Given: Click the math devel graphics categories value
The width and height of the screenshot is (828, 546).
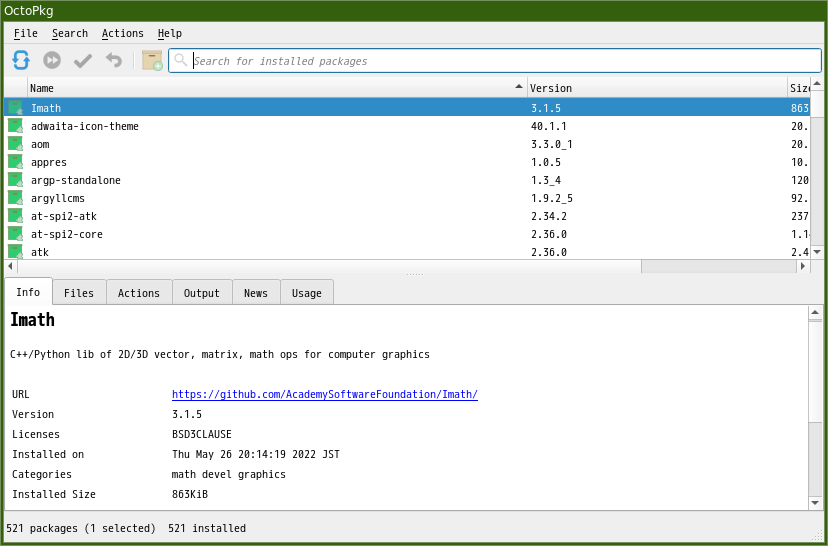Looking at the screenshot, I should [229, 475].
